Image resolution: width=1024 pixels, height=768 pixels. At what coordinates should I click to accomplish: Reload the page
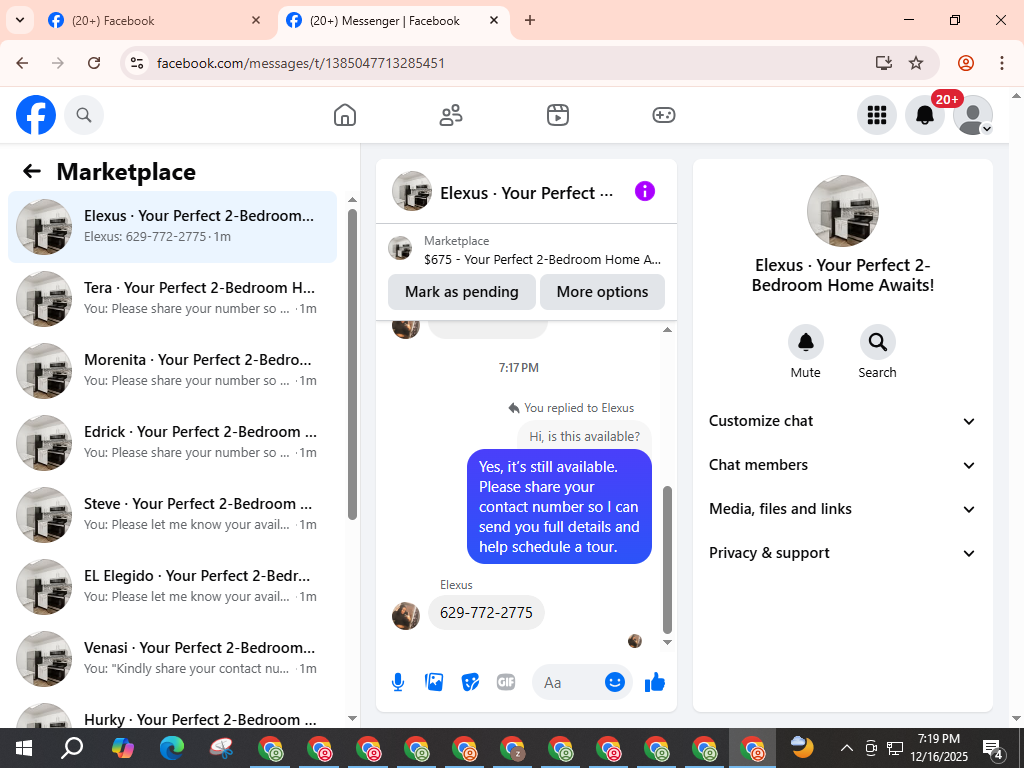94,63
